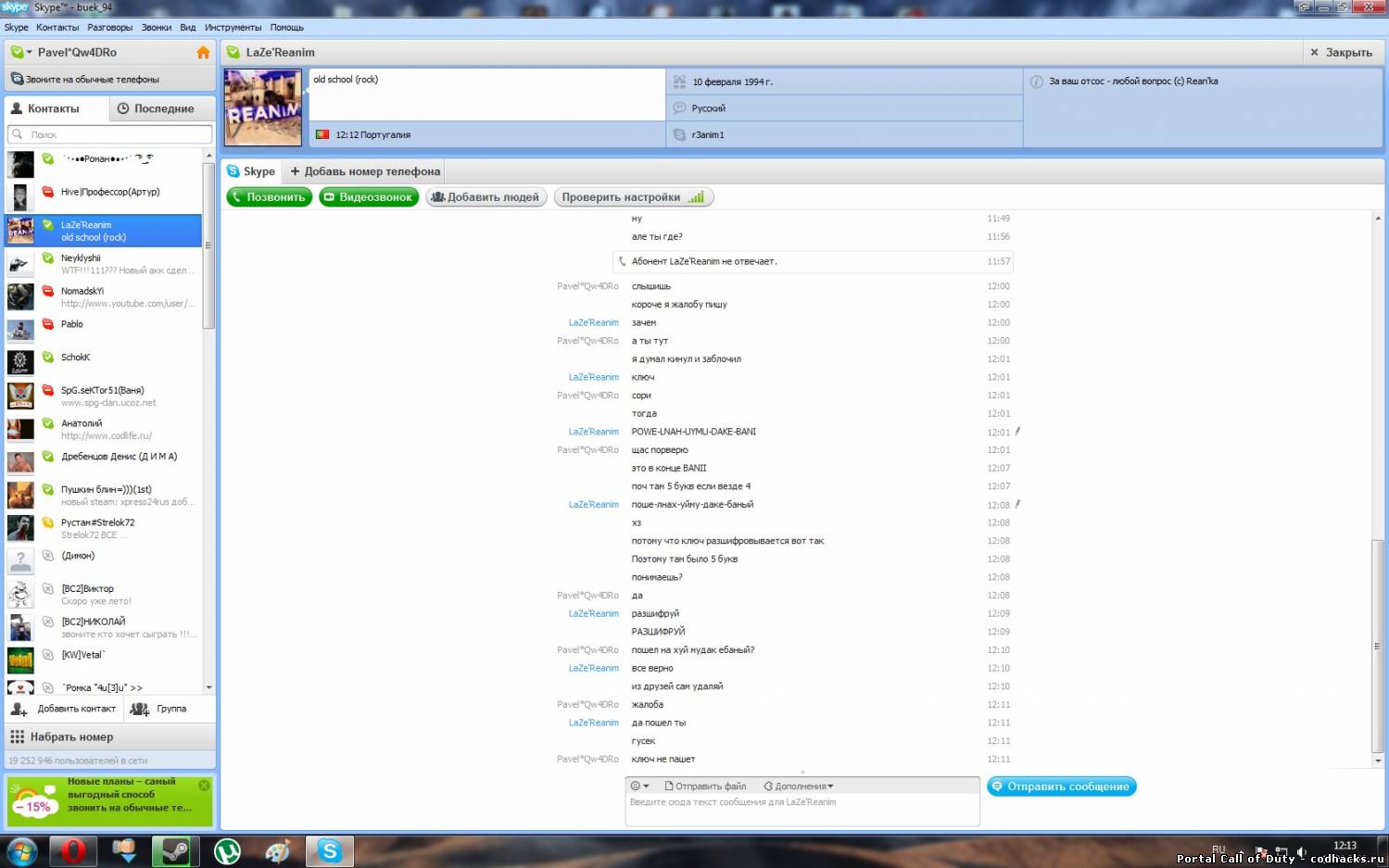
Task: Click the edited pencil icon at 12:01
Action: coord(1017,432)
